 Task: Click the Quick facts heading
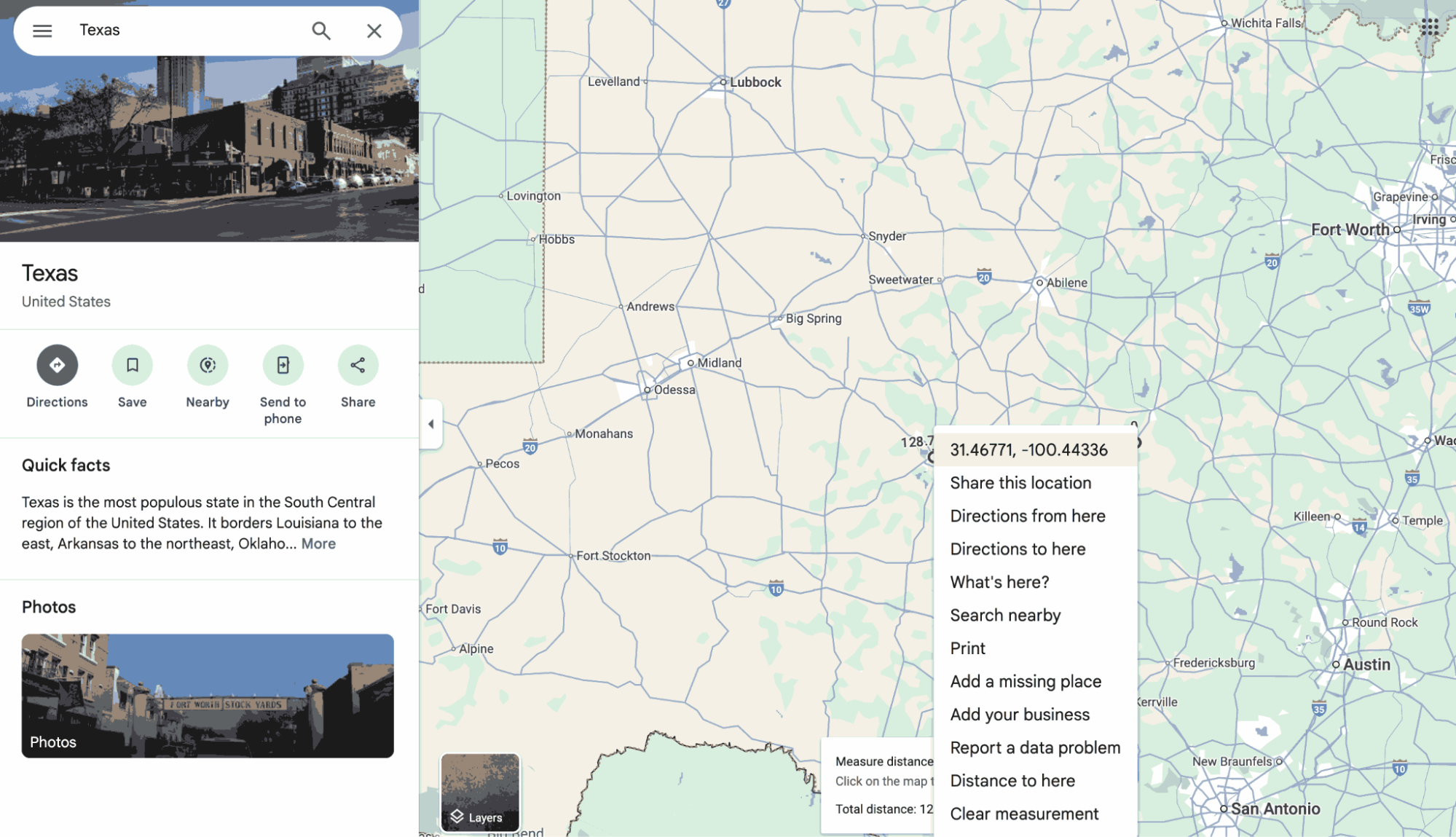66,465
